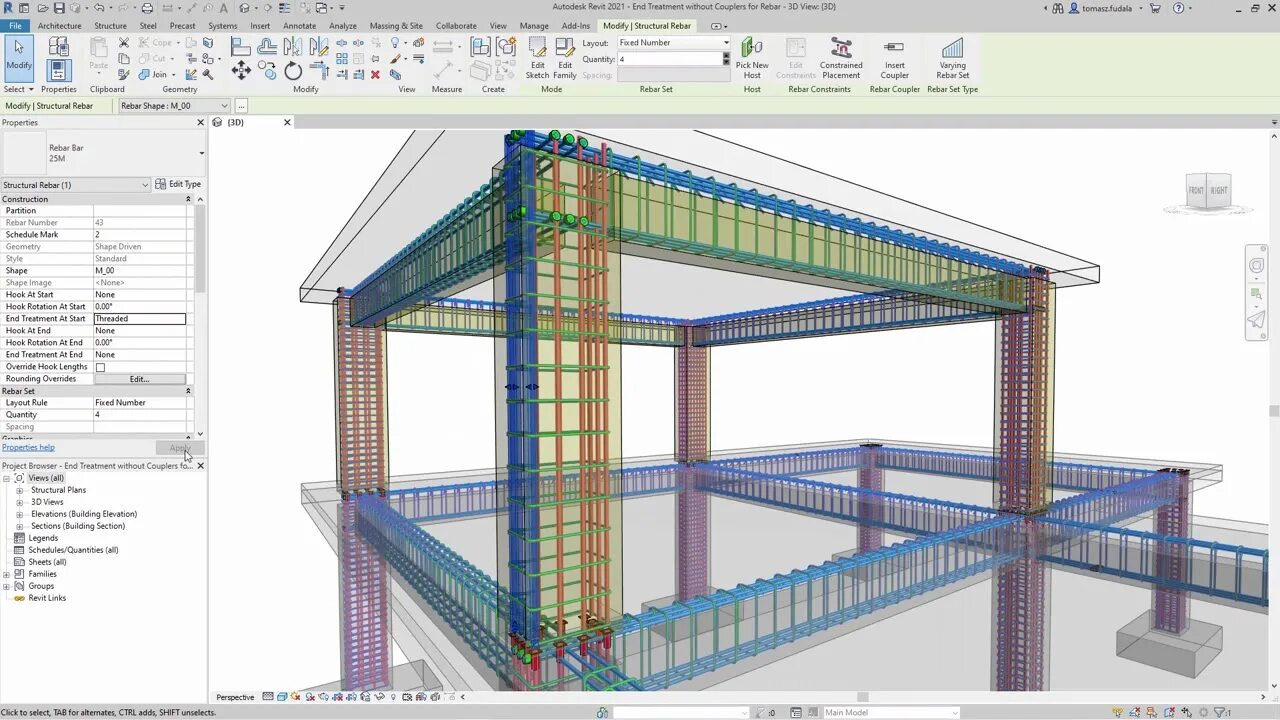Screen dimensions: 1280x720
Task: Click the Apply button in Properties
Action: [180, 447]
